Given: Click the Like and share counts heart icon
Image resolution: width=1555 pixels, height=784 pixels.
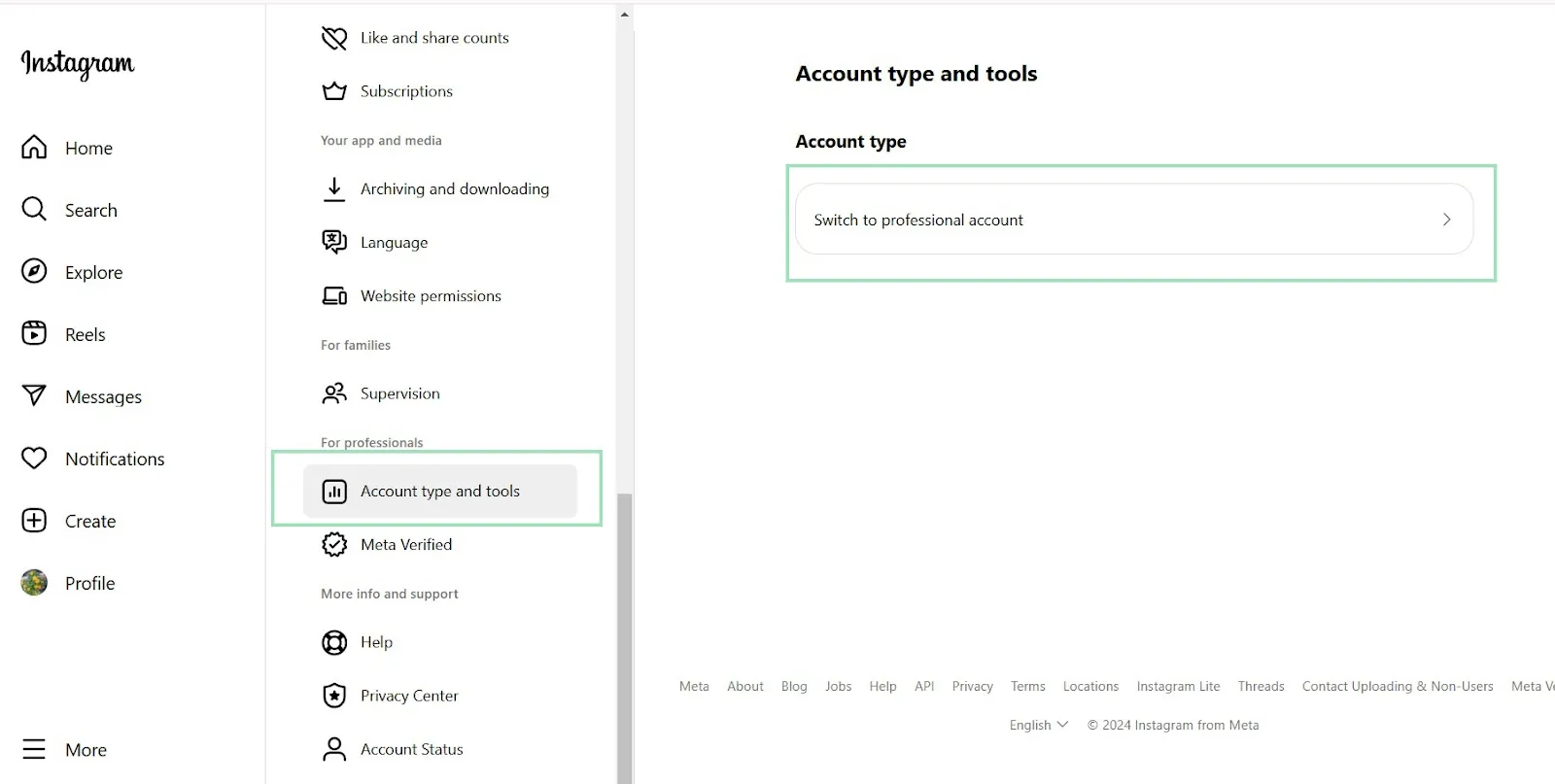Looking at the screenshot, I should (334, 38).
